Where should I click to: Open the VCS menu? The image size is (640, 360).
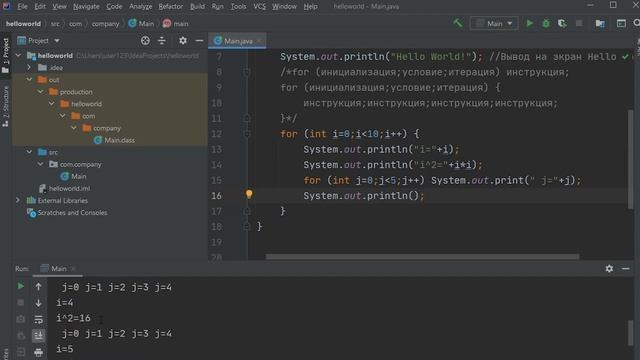point(259,6)
